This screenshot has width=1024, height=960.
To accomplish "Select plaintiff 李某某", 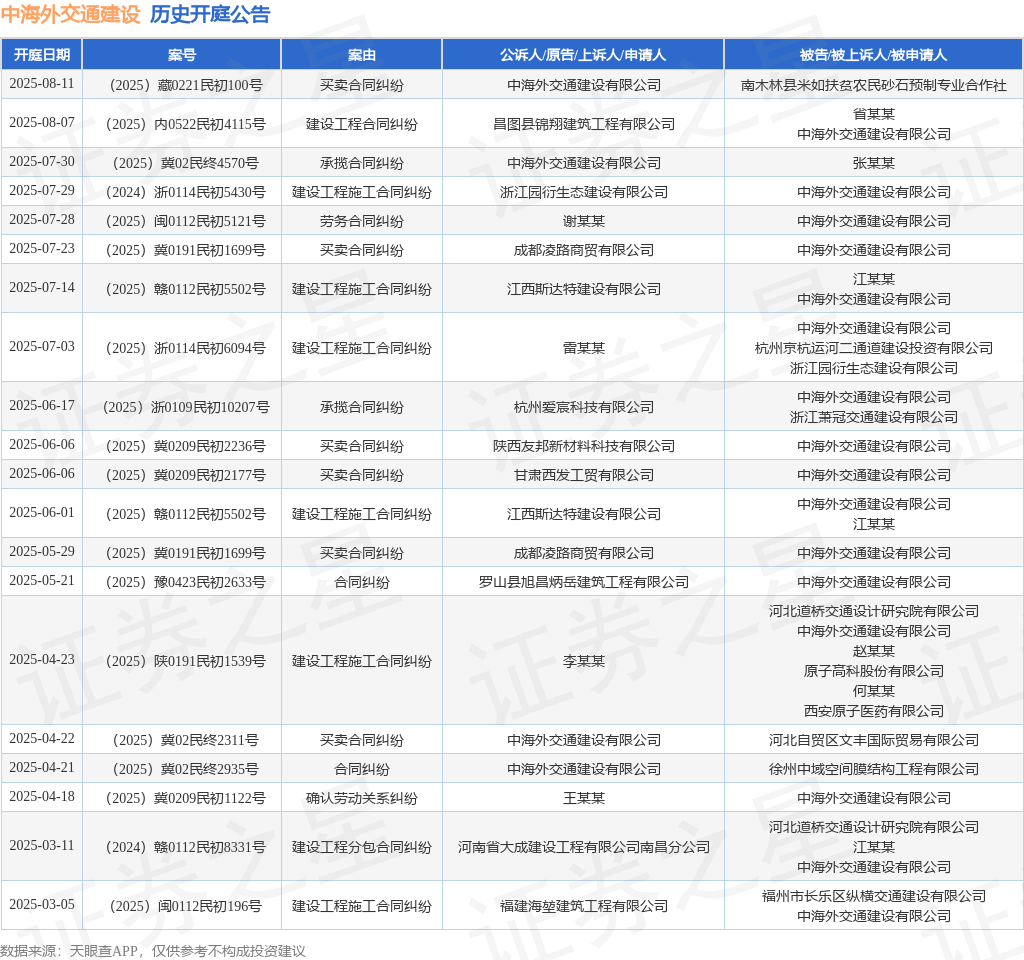I will [584, 661].
